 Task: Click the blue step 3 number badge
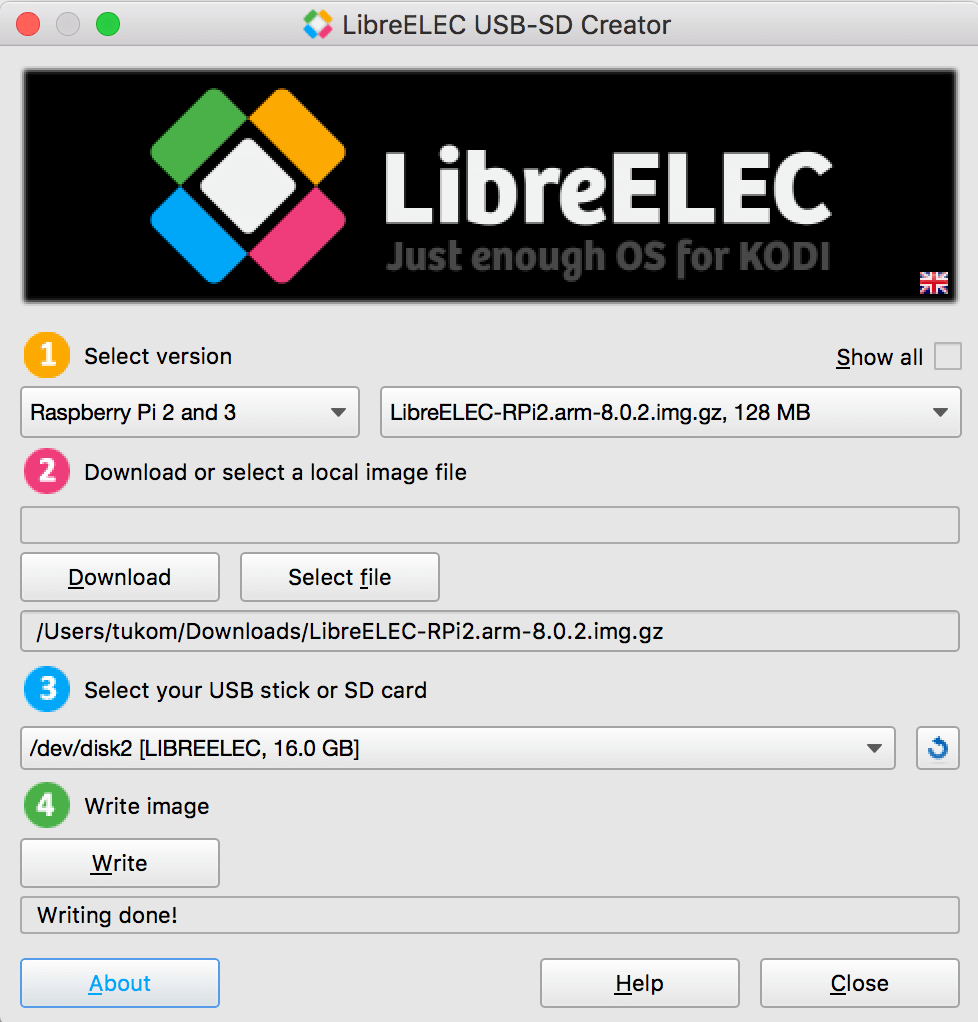pyautogui.click(x=47, y=689)
